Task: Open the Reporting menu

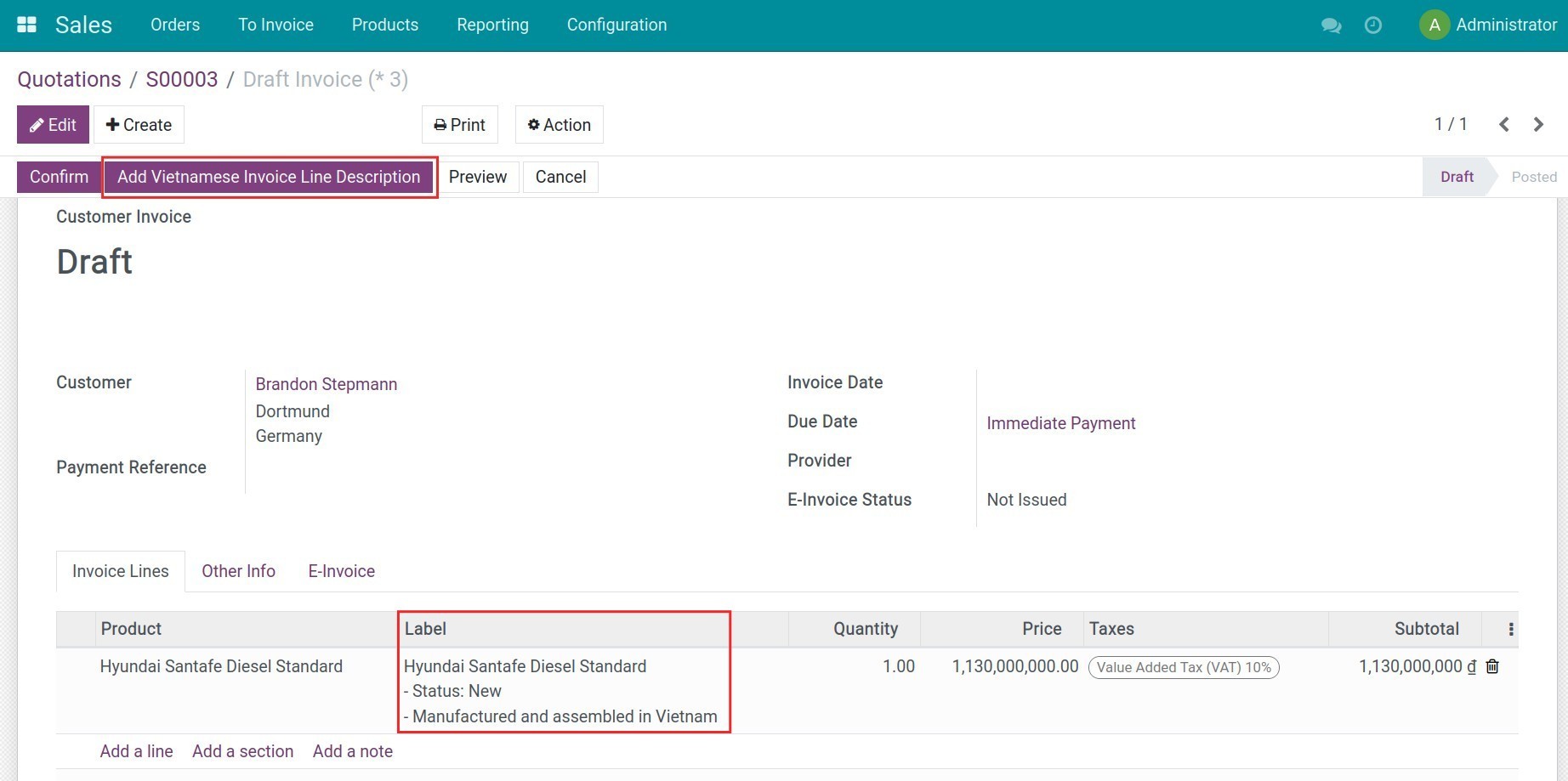Action: (492, 25)
